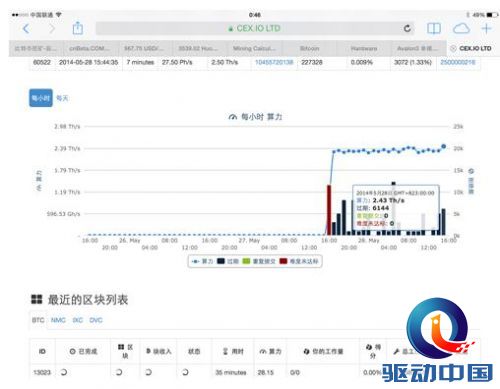Image resolution: width=500 pixels, height=389 pixels.
Task: Select the BTC coin tab
Action: (38, 320)
